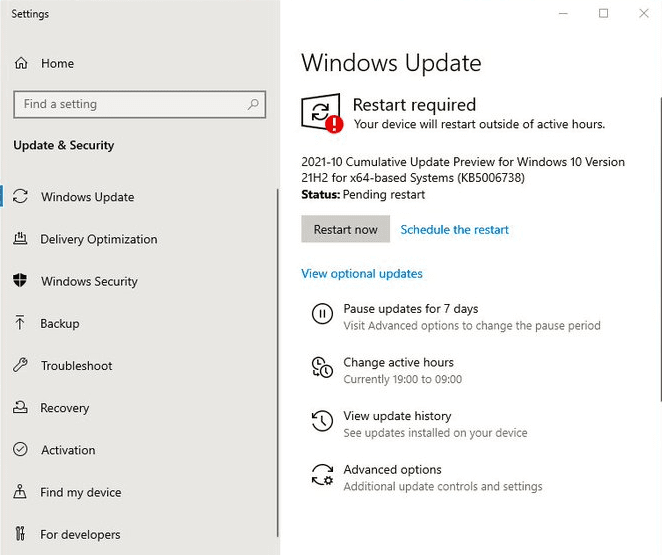Click 'Visit Advanced options' pause period text
Screen dimensions: 662x555
(472, 325)
